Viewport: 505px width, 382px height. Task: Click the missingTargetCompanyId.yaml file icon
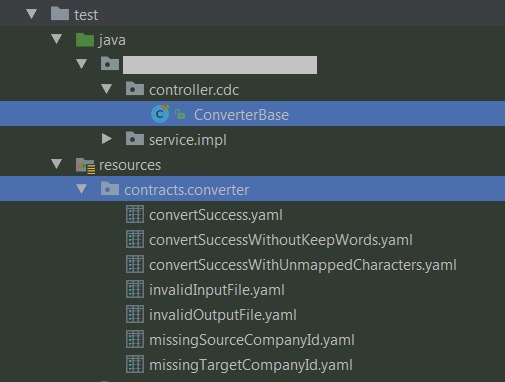tap(135, 364)
